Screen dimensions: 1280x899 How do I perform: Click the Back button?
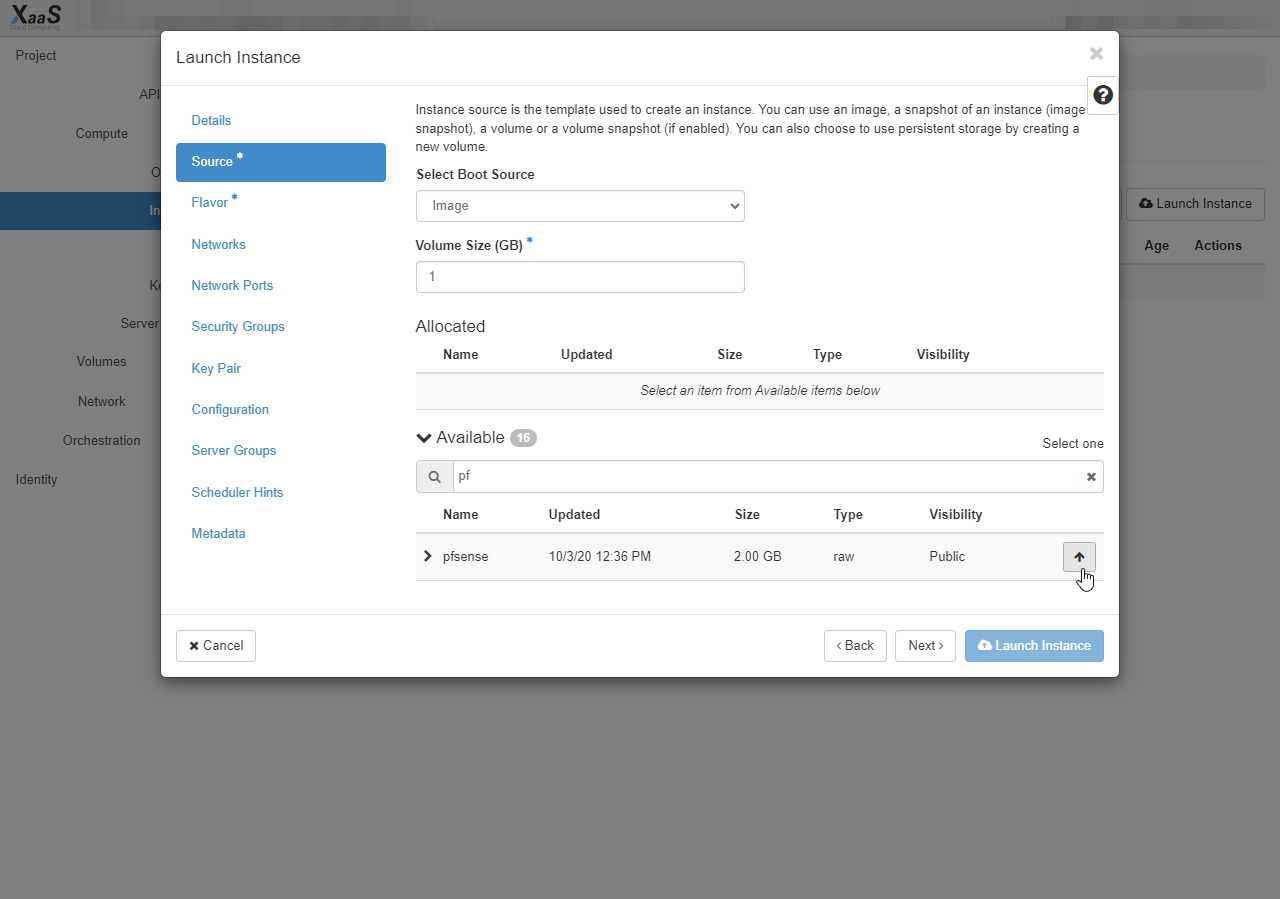point(855,646)
